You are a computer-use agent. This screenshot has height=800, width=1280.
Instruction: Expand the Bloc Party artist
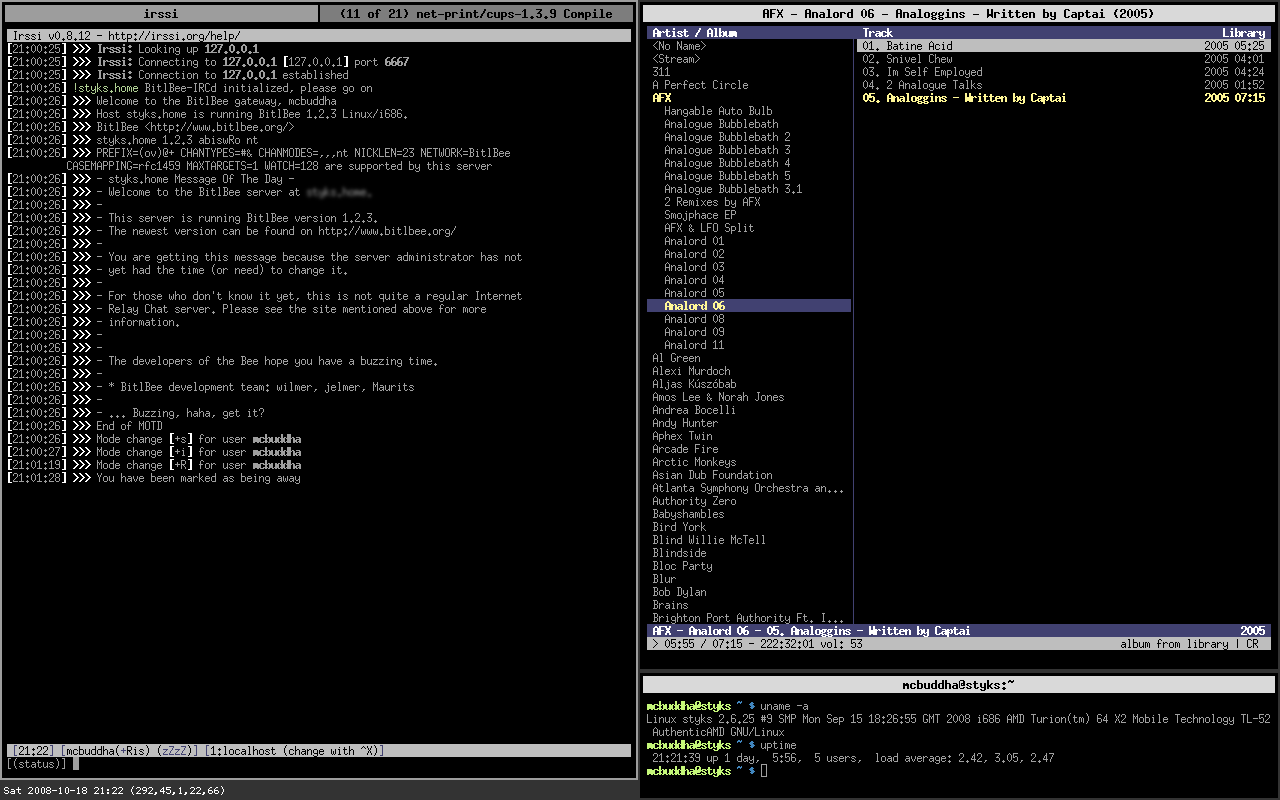(682, 566)
